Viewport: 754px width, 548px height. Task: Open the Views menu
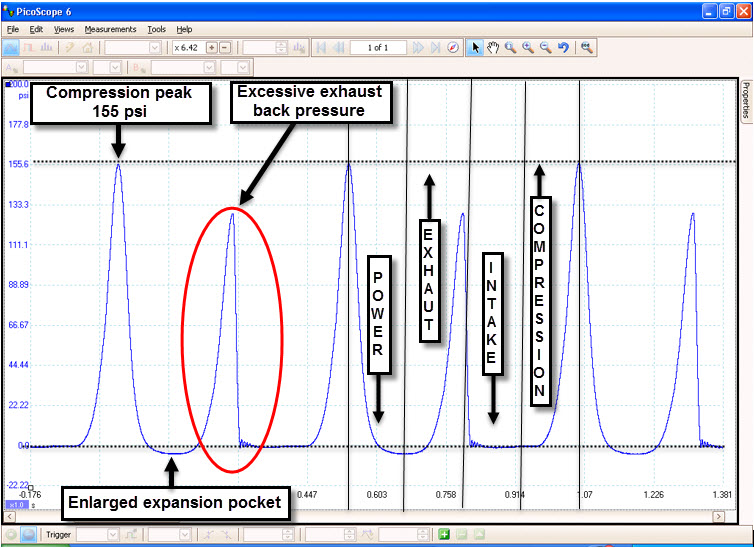click(64, 30)
